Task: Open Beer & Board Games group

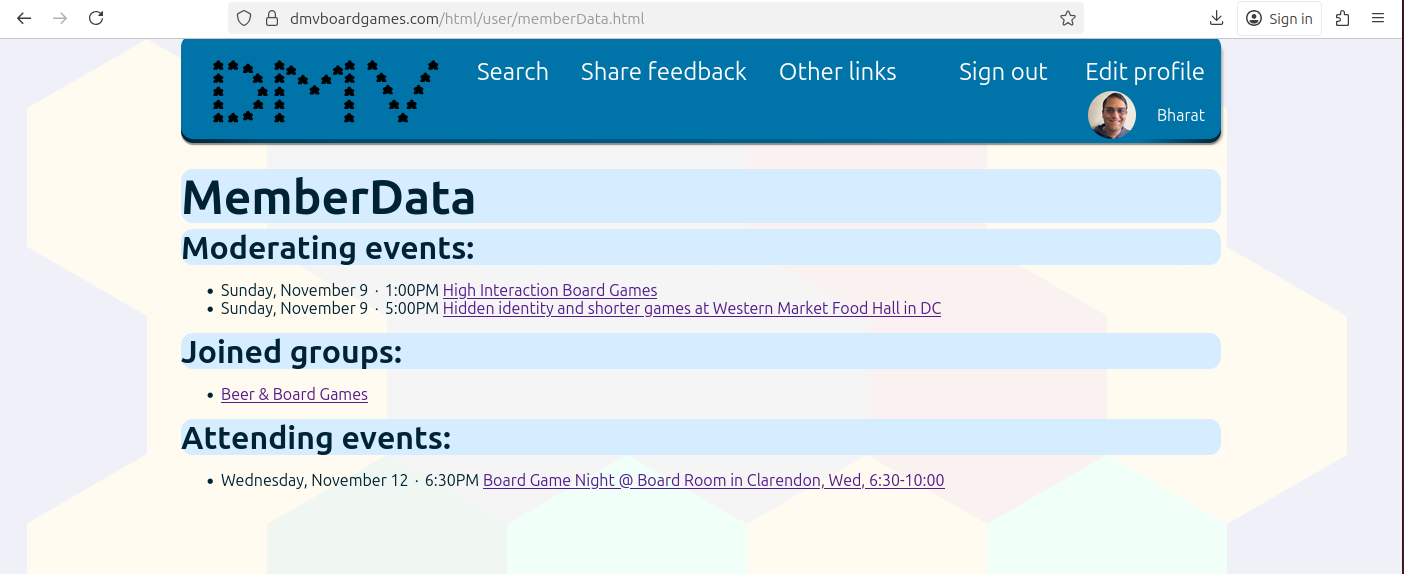Action: [x=294, y=394]
